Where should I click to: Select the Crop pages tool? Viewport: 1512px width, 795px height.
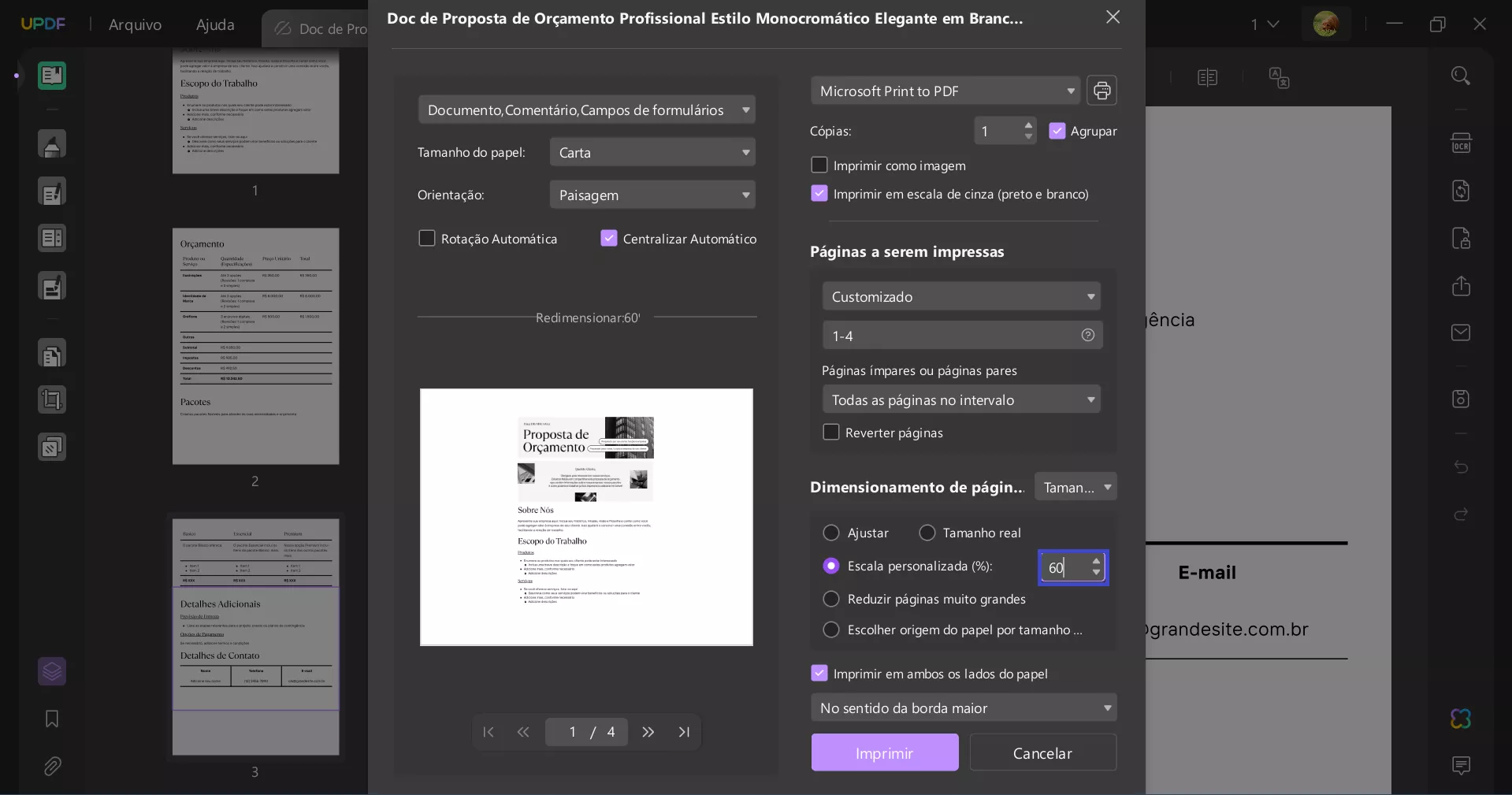pyautogui.click(x=53, y=399)
